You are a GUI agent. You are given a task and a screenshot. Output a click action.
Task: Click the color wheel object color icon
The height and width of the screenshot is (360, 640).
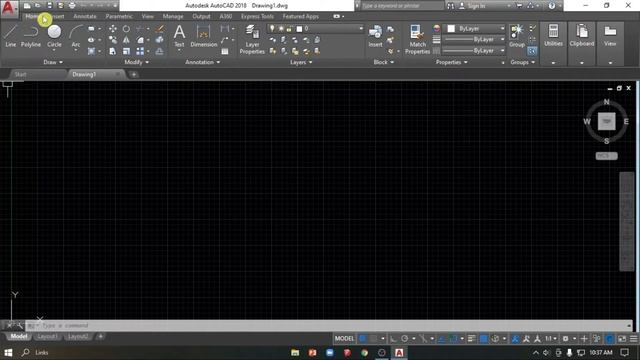pyautogui.click(x=437, y=29)
